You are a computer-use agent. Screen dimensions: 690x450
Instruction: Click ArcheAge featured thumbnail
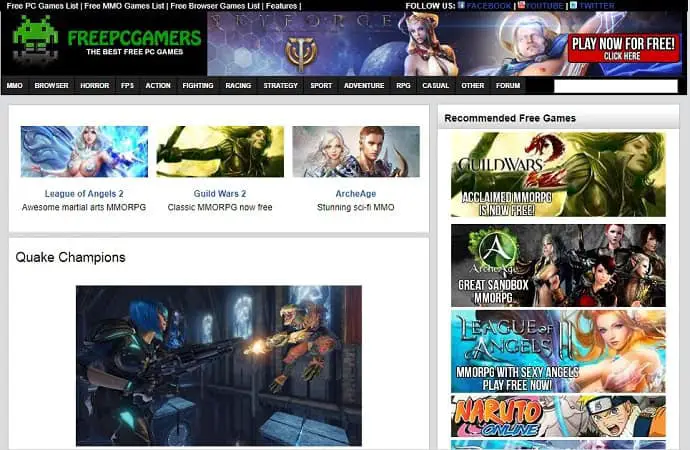point(356,152)
